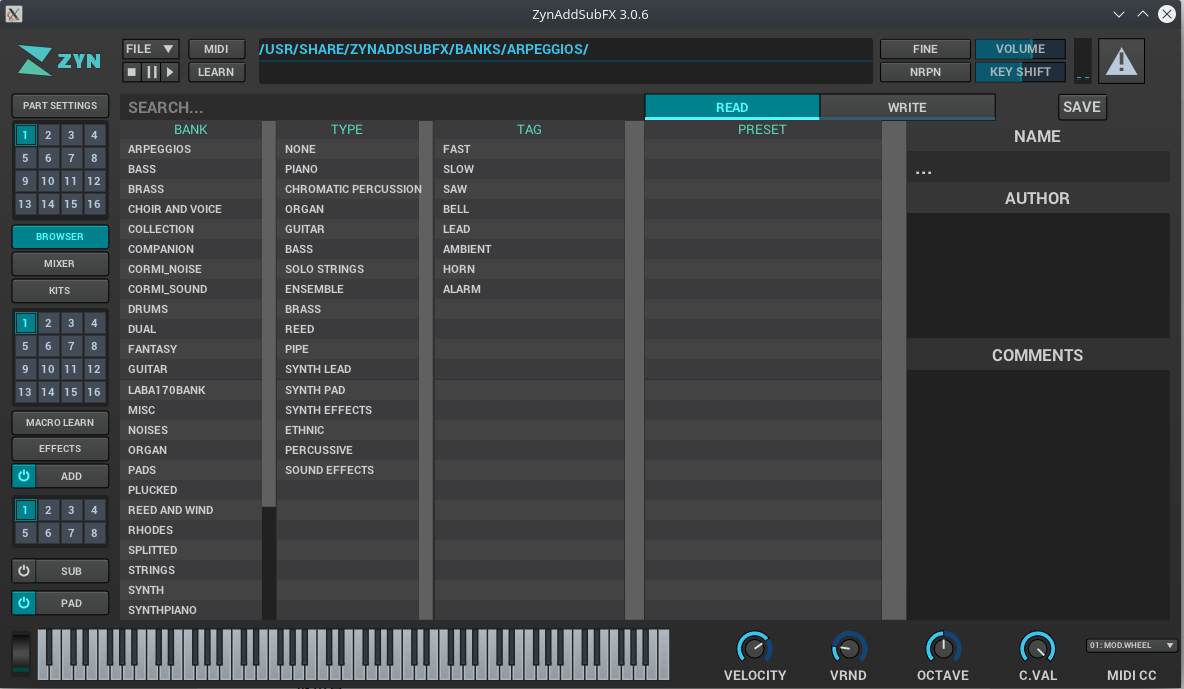Open the MIXER view
1184x689 pixels.
pos(60,264)
